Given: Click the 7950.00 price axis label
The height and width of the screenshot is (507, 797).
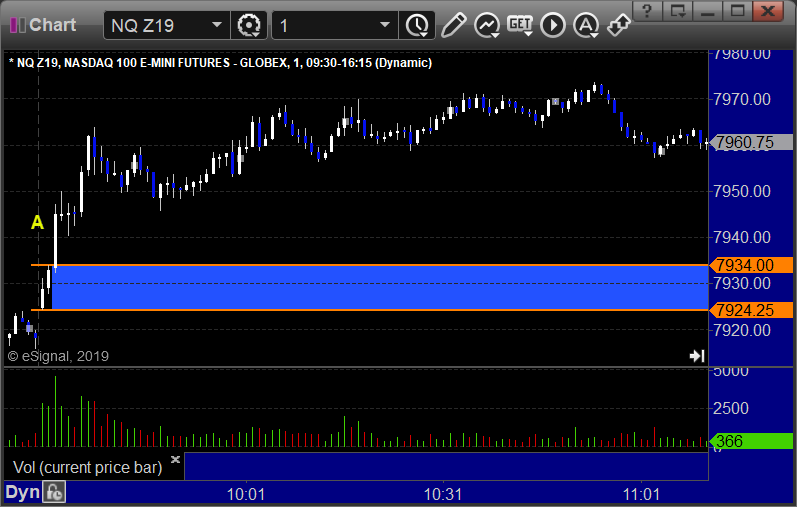Looking at the screenshot, I should pos(742,191).
